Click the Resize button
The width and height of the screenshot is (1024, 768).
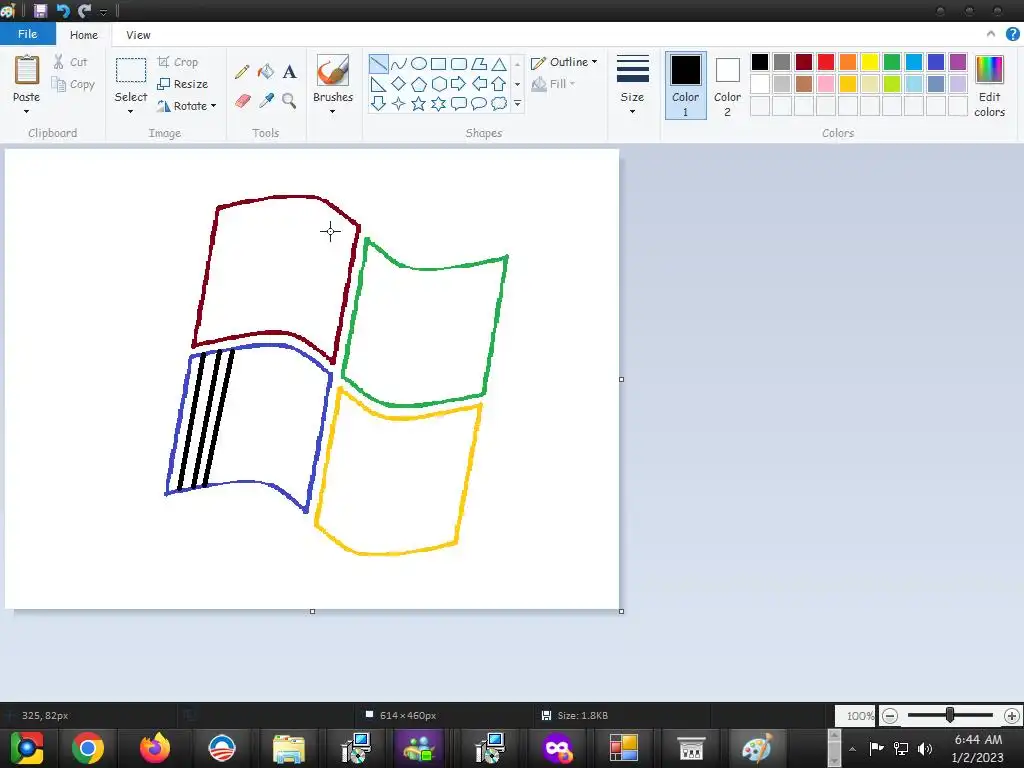coord(183,84)
